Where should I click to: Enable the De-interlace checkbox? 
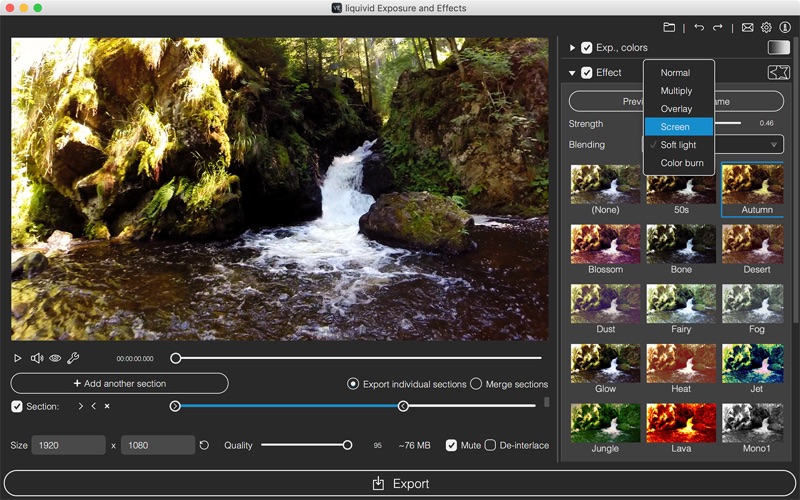[490, 445]
